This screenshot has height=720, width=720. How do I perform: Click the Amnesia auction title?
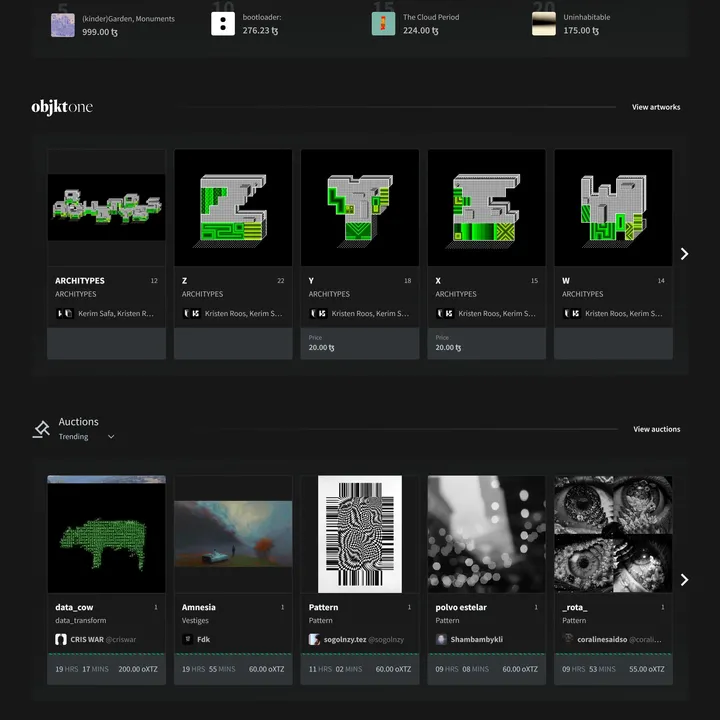coord(199,607)
